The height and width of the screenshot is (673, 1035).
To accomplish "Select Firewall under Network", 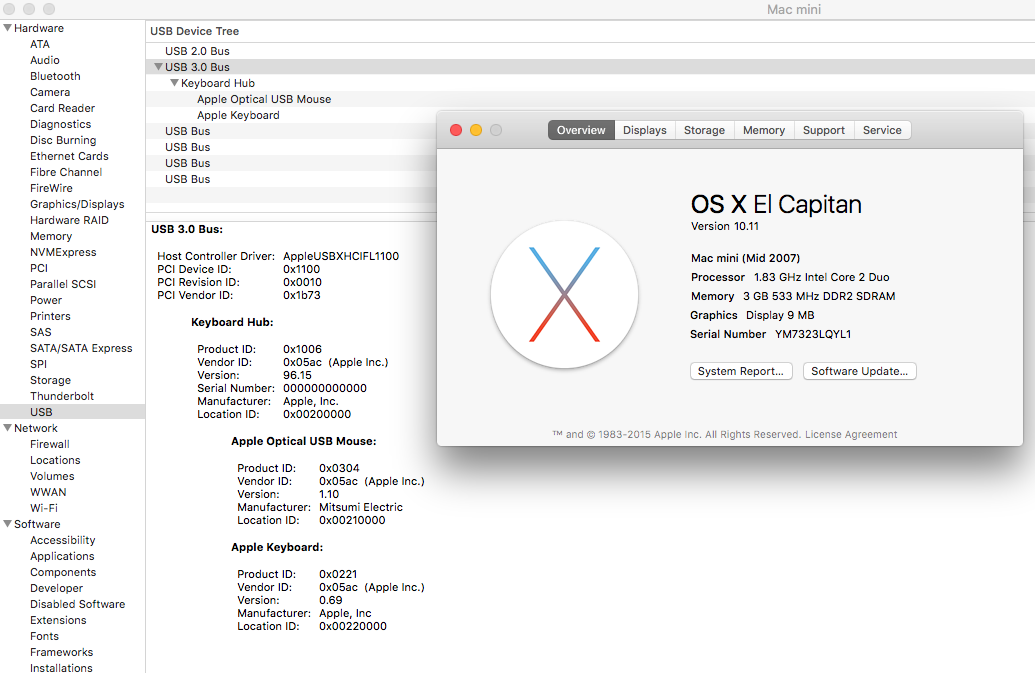I will click(50, 444).
